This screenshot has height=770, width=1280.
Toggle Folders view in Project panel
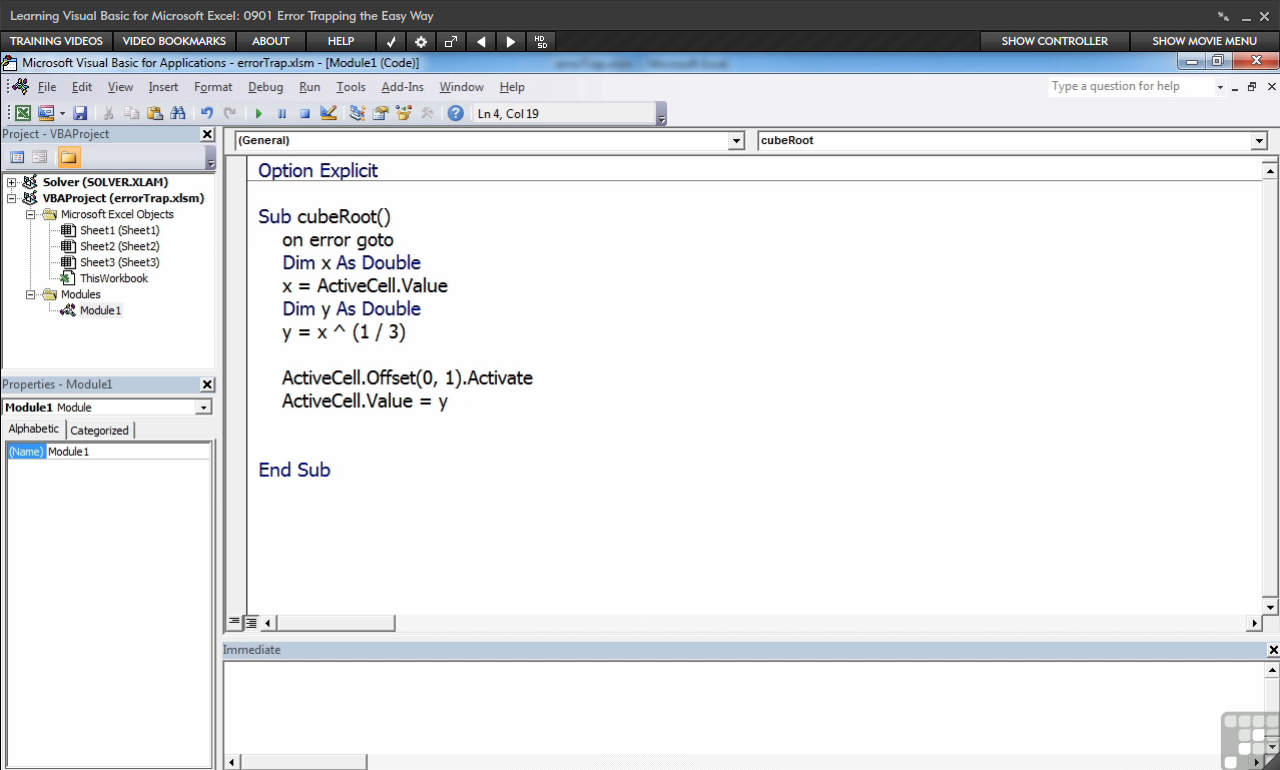(x=68, y=157)
